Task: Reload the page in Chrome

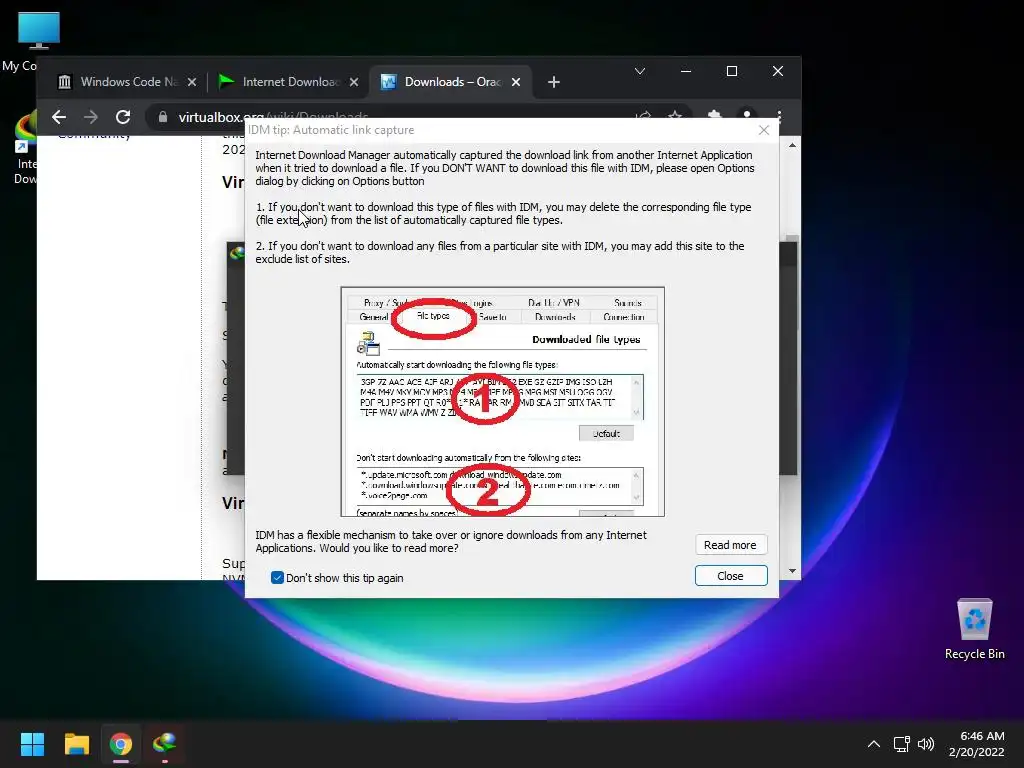Action: tap(123, 117)
